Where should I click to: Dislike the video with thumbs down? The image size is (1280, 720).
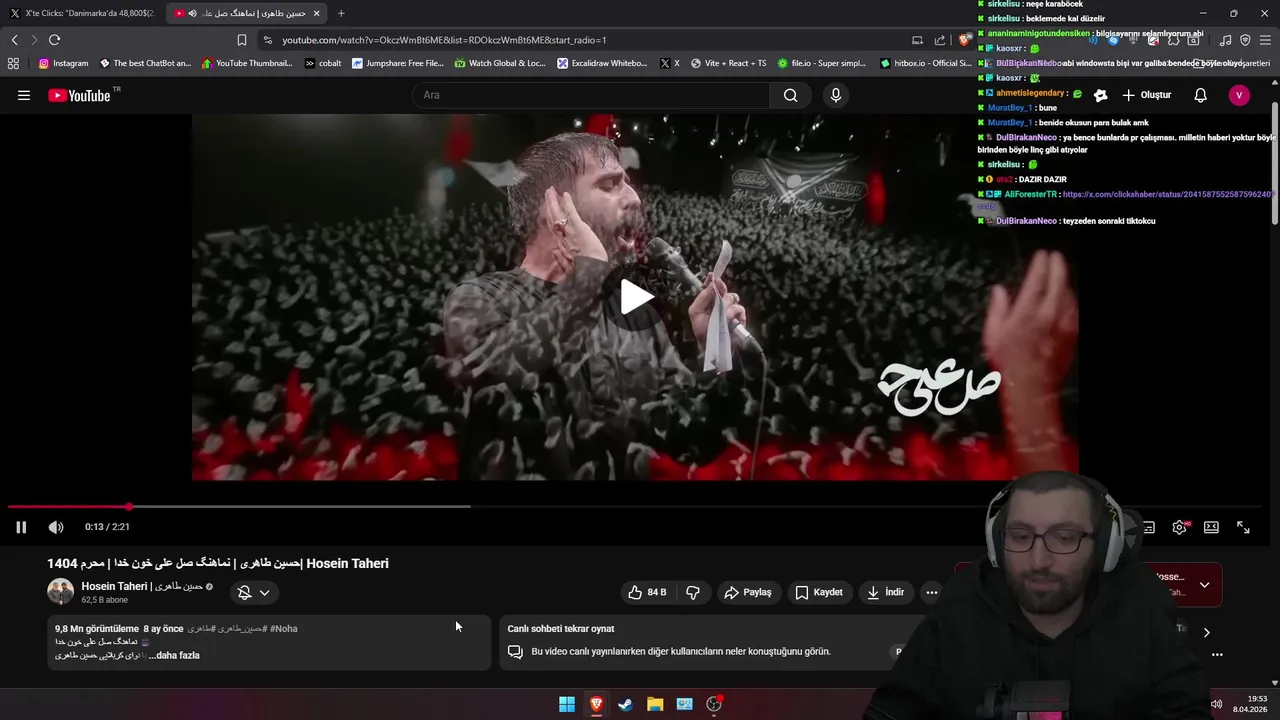pos(693,592)
